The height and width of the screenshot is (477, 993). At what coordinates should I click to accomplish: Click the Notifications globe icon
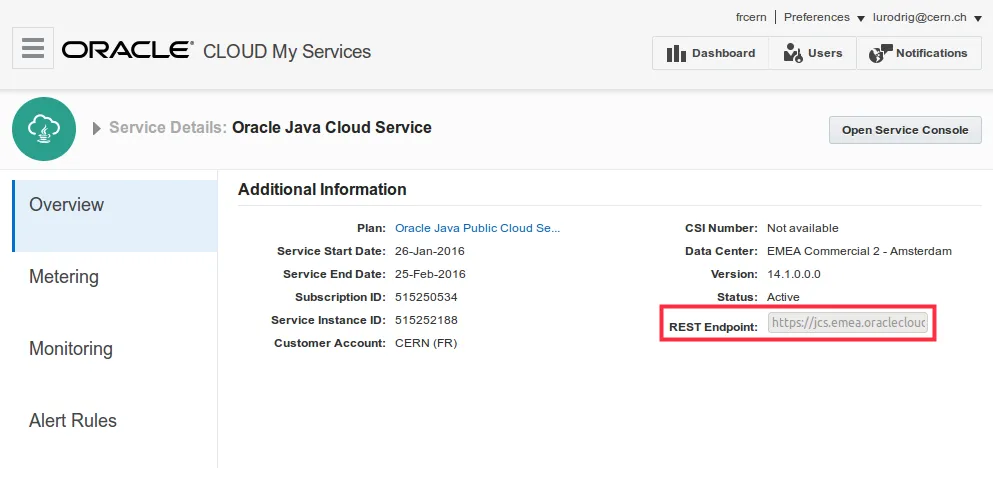point(880,54)
